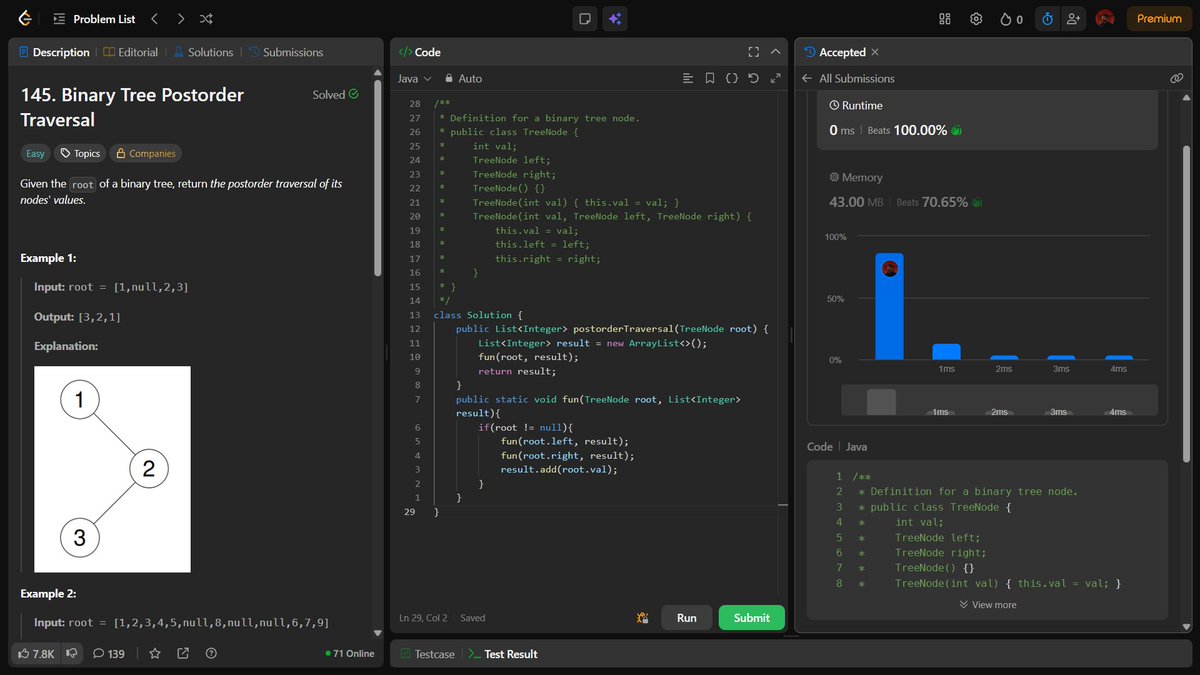Click the streak flame counter
The image size is (1200, 675).
point(1011,18)
